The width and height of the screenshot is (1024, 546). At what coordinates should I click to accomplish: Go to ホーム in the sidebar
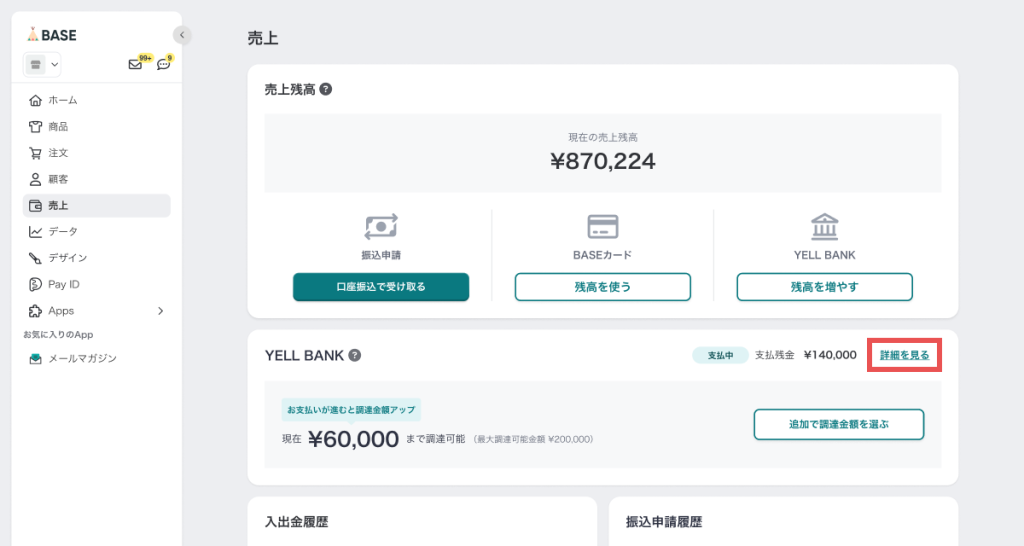(62, 100)
